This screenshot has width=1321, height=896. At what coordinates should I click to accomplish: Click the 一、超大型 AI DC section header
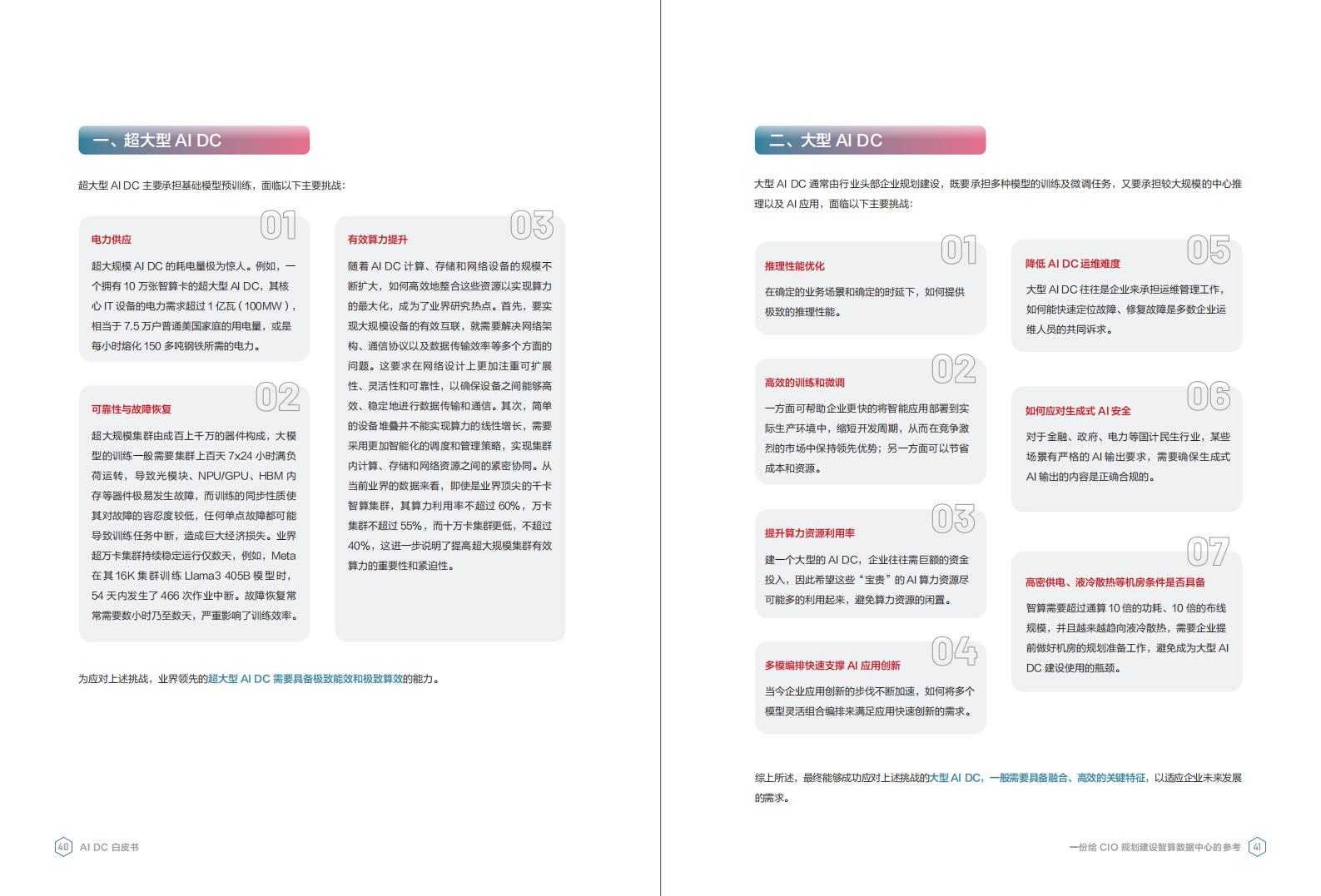pos(194,141)
